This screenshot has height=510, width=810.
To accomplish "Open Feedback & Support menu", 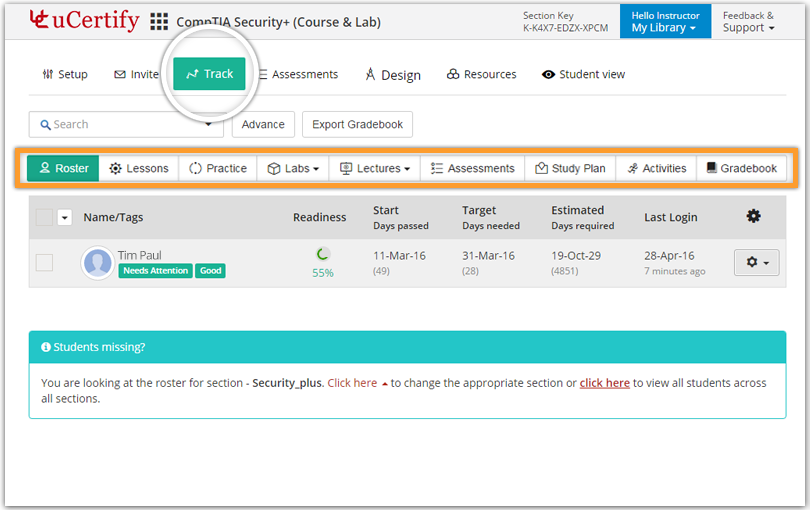I will click(x=749, y=22).
